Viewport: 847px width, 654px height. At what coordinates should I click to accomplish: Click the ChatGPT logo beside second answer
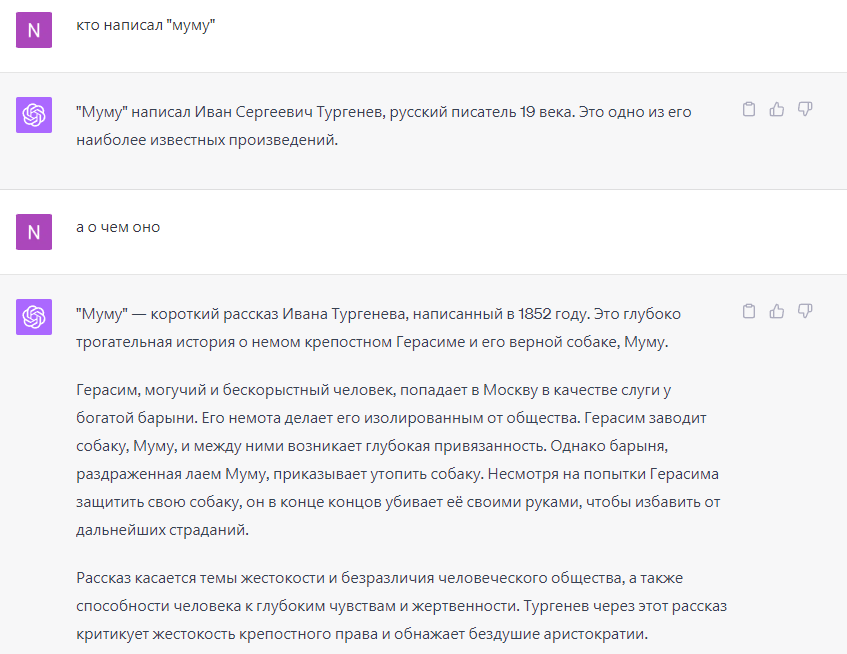pos(34,317)
